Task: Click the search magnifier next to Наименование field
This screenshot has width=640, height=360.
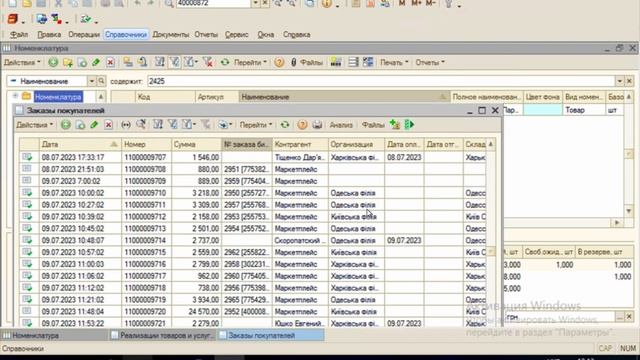Action: (x=101, y=81)
